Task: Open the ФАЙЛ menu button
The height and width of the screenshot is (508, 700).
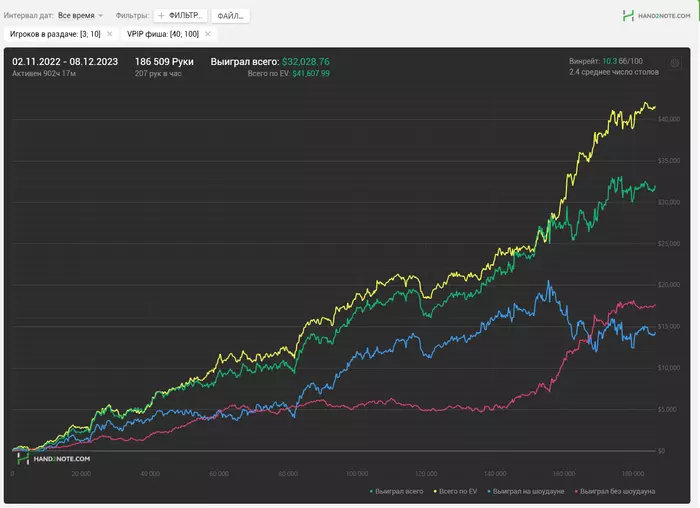Action: pos(231,16)
